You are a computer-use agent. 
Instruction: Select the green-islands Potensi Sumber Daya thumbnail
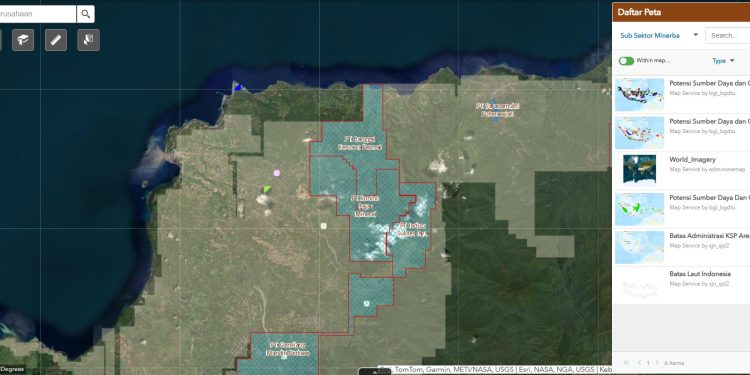pos(640,209)
